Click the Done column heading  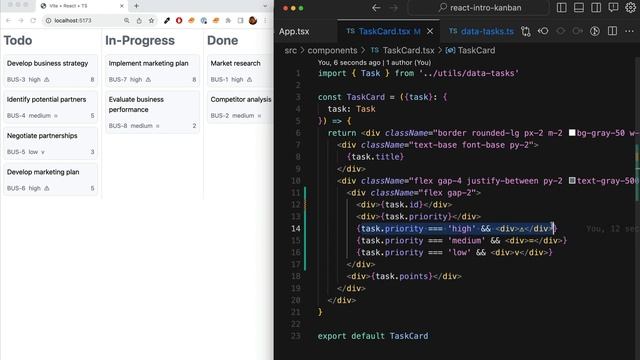pos(222,40)
